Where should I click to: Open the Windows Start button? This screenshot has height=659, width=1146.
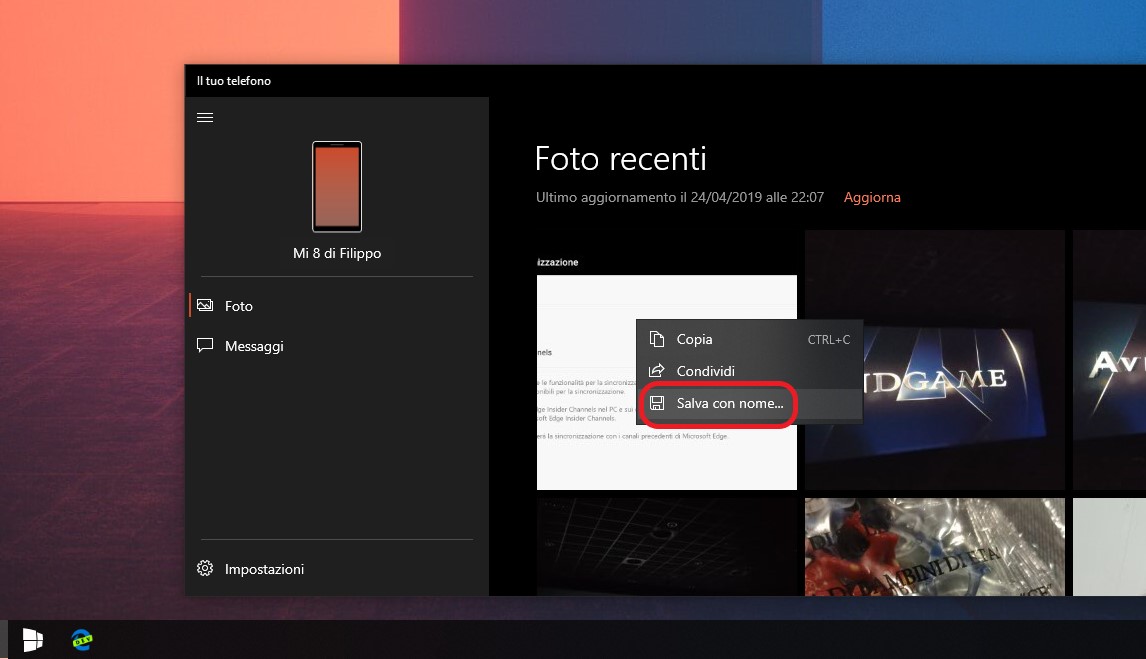32,640
